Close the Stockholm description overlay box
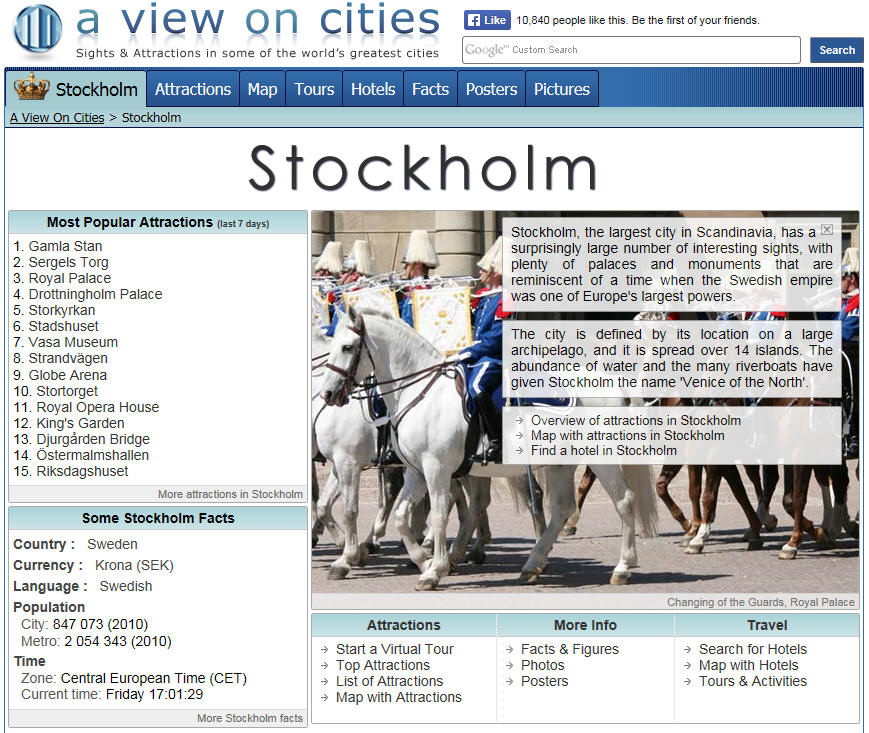 tap(826, 229)
